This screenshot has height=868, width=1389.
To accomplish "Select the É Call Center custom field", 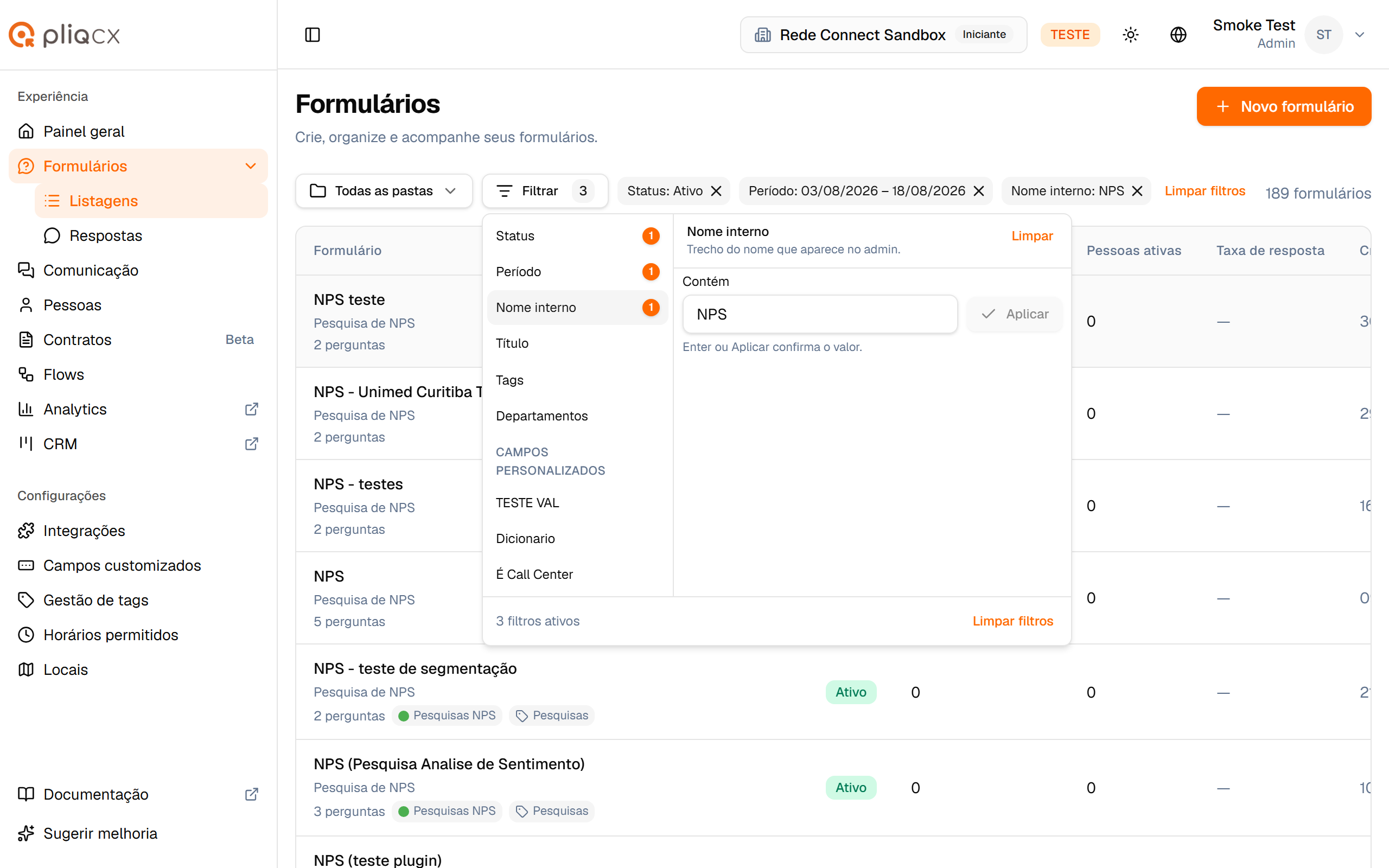I will 577,574.
